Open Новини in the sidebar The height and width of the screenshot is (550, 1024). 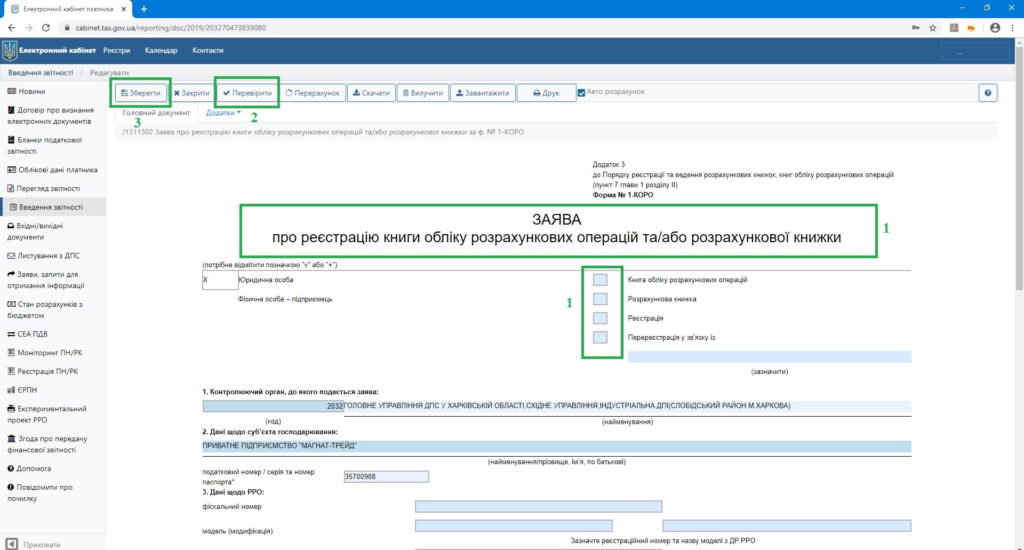coord(31,91)
